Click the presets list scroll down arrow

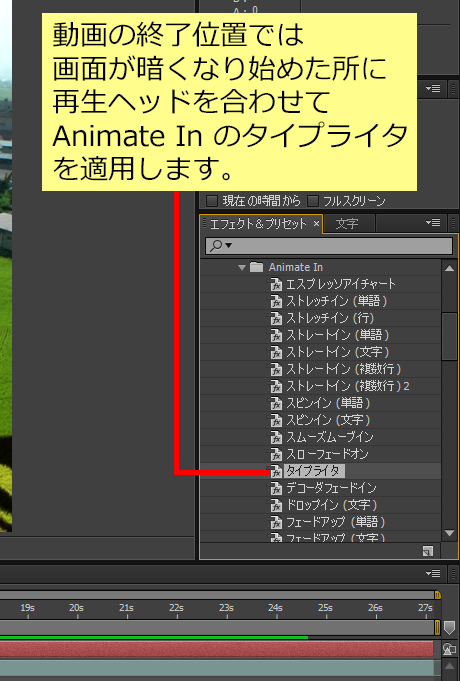[450, 533]
